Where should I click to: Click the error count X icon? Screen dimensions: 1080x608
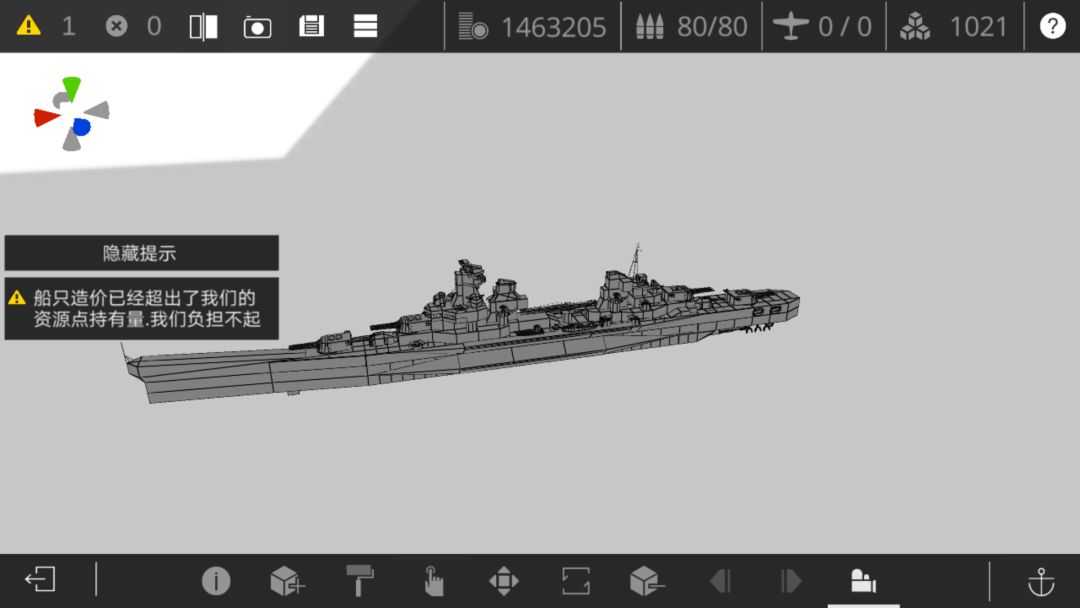pyautogui.click(x=116, y=27)
